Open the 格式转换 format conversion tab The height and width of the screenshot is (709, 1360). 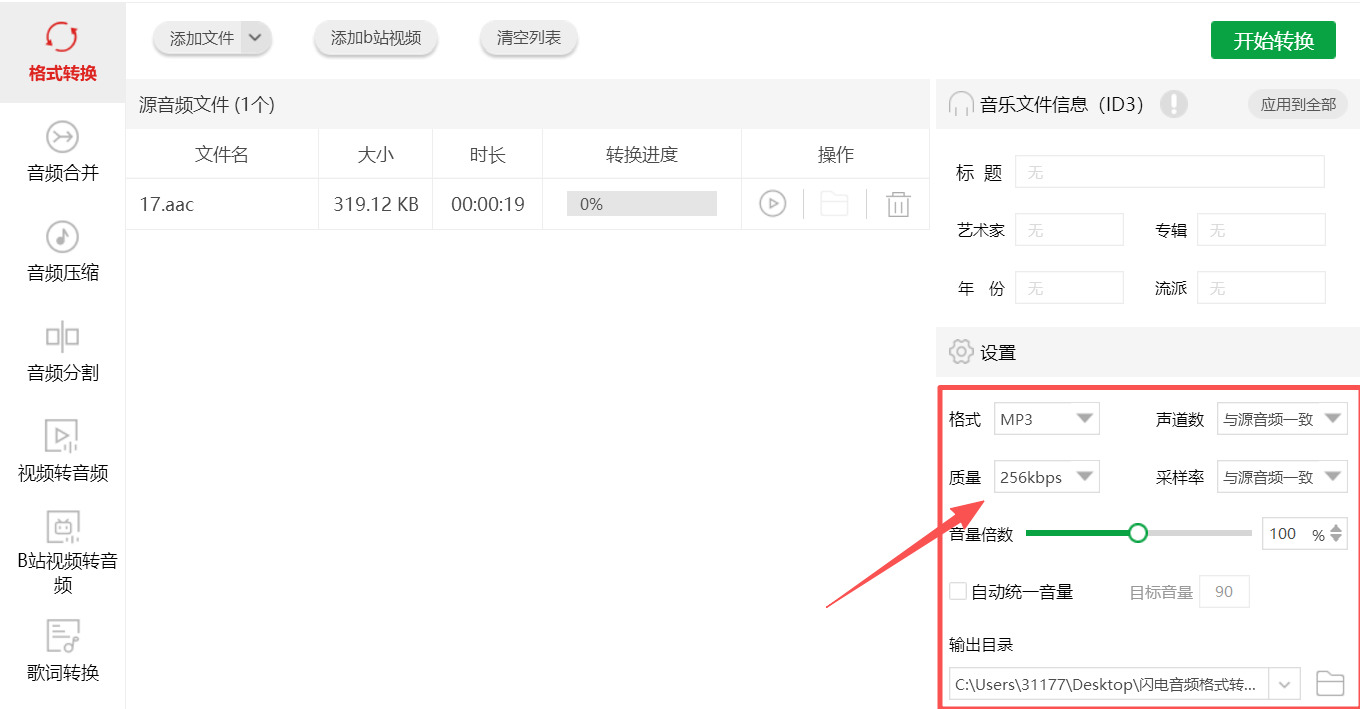[x=62, y=52]
